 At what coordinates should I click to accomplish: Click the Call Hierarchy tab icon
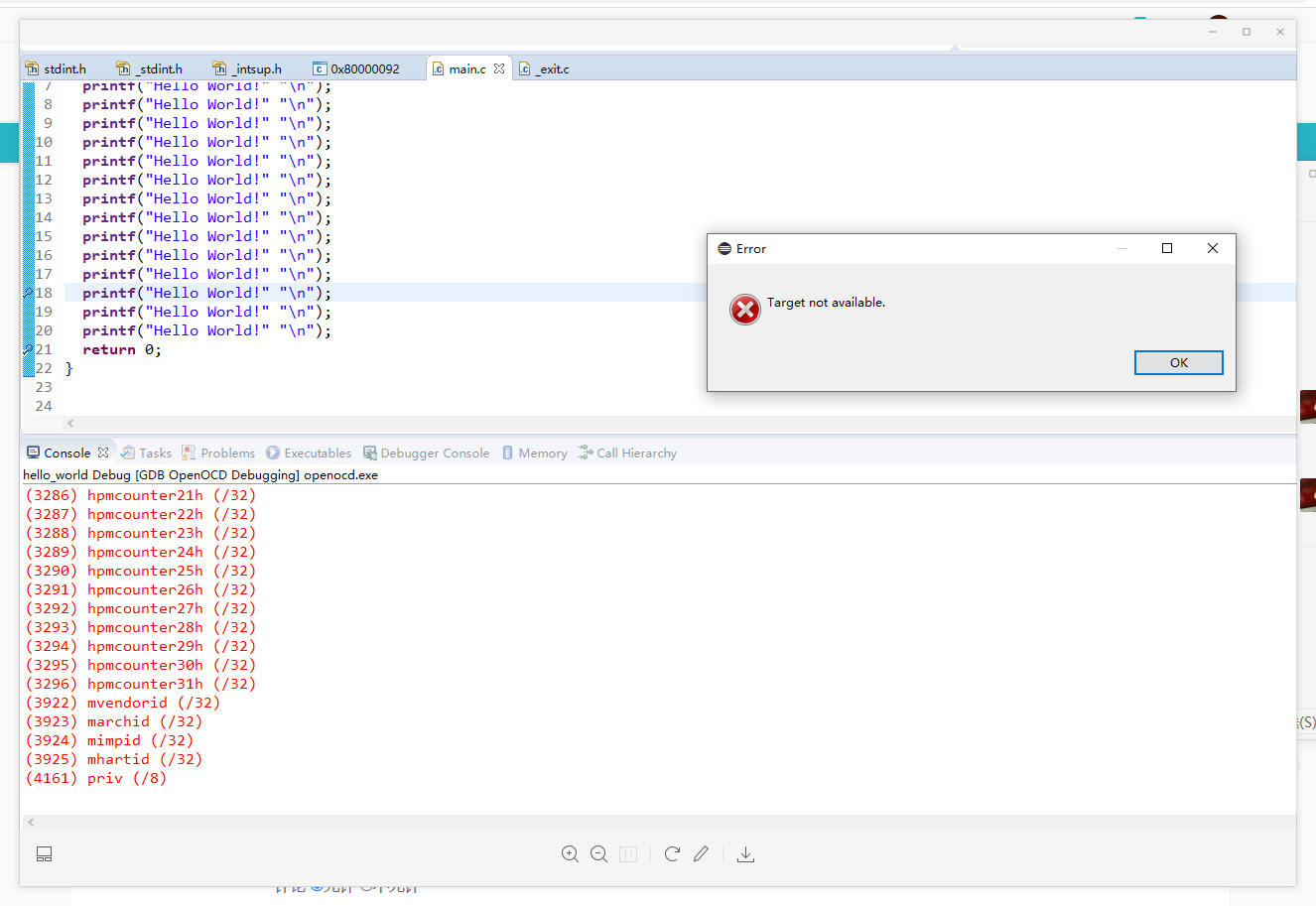(586, 453)
